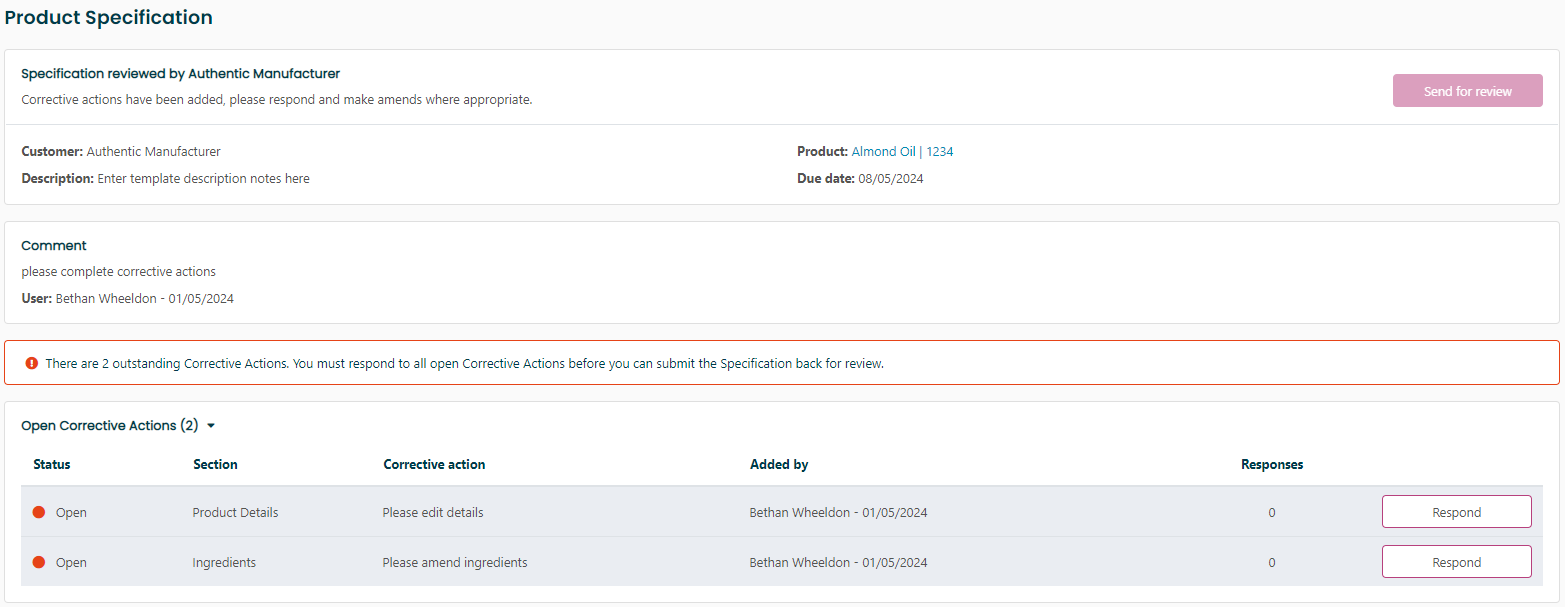Select the 'Please edit details' corrective action text
The image size is (1565, 607).
click(x=433, y=512)
